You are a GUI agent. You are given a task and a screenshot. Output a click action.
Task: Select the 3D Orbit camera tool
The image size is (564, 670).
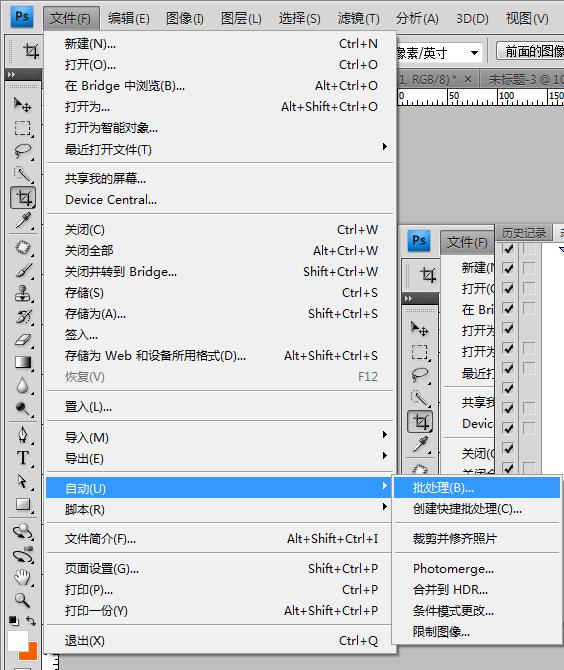pos(23,555)
